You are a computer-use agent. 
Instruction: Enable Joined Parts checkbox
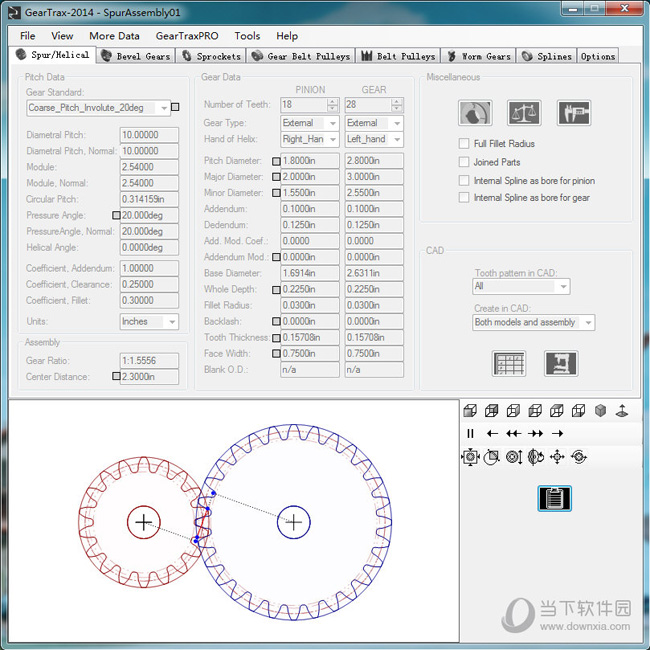click(x=464, y=162)
